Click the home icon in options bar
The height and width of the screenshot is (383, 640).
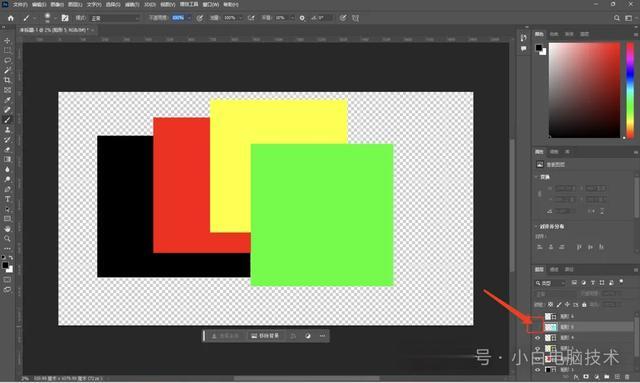coord(11,18)
